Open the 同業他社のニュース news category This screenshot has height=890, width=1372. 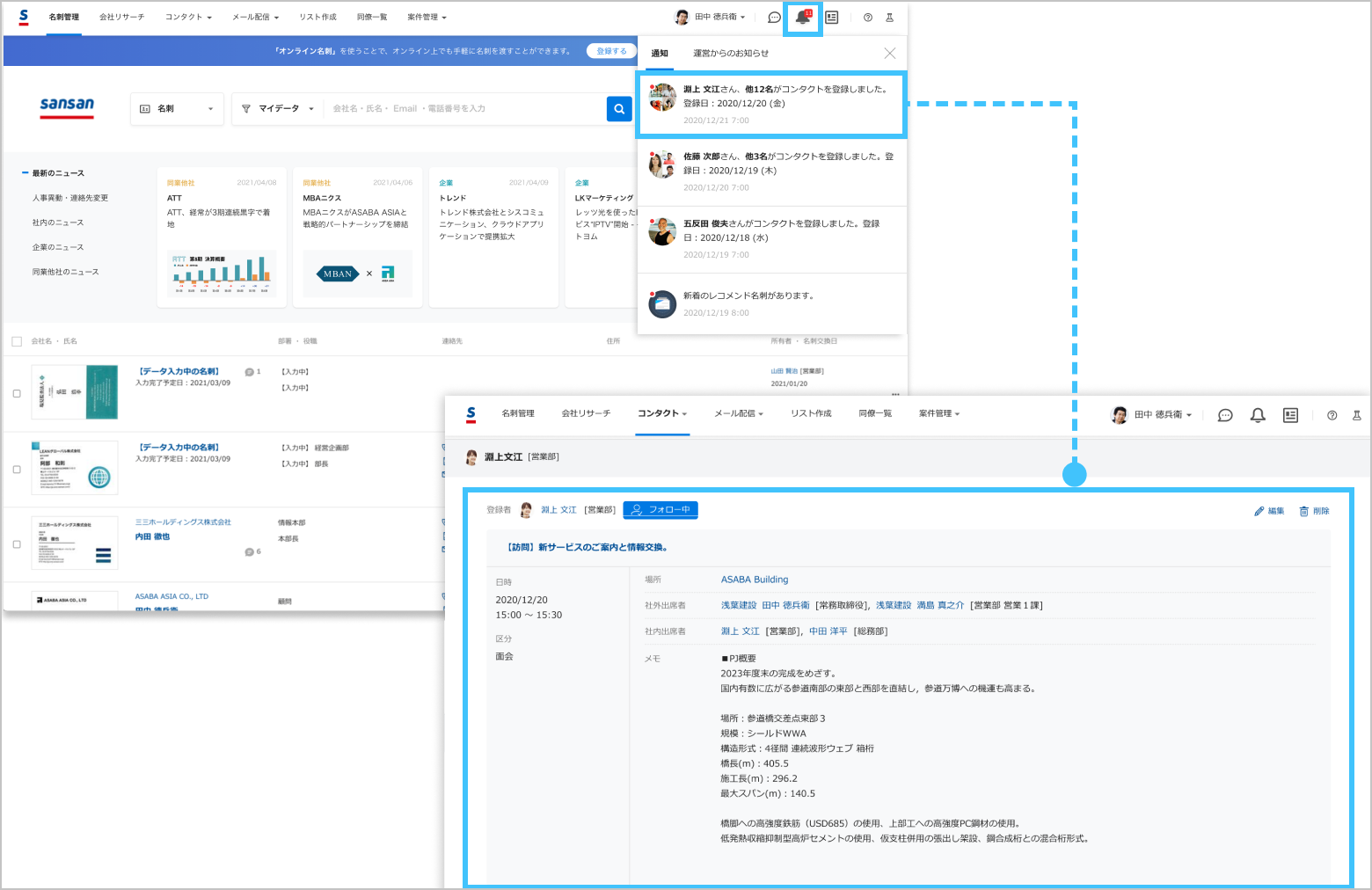click(65, 272)
